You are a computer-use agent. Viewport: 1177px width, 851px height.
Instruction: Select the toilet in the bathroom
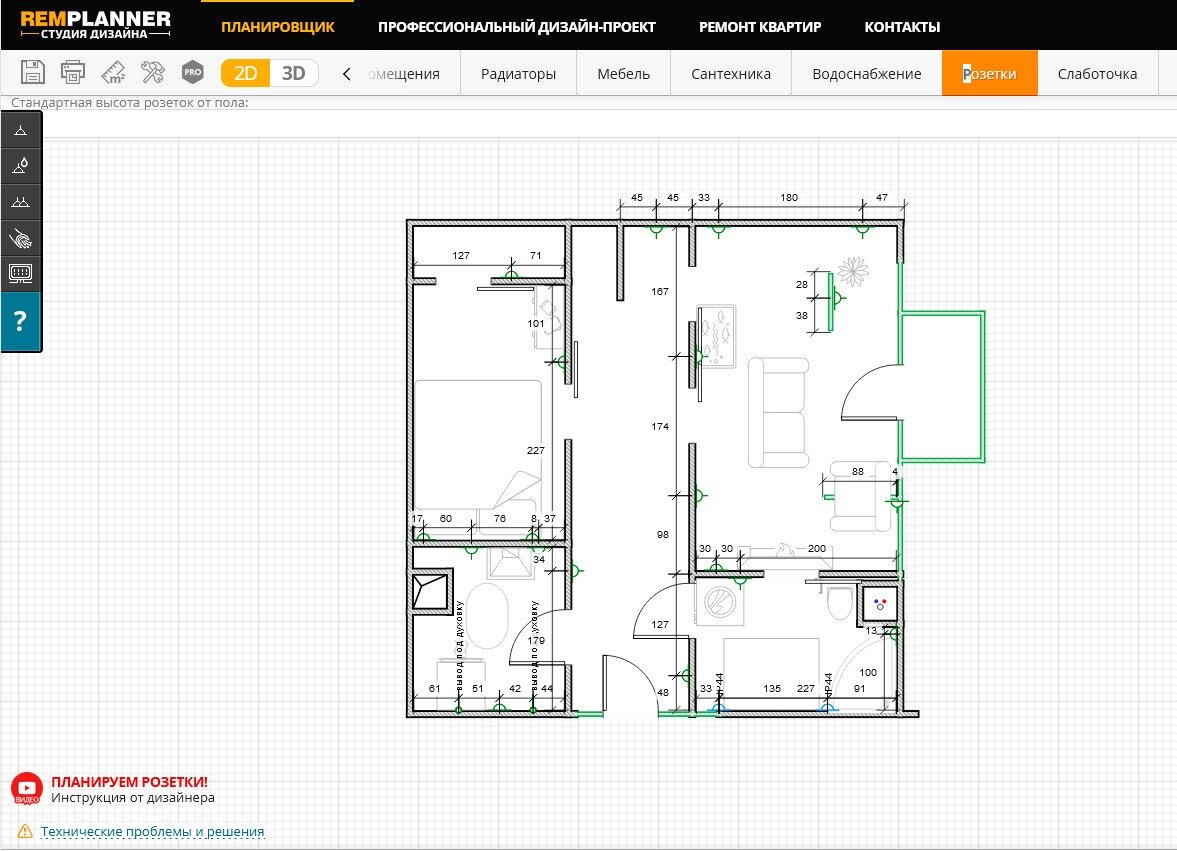click(x=840, y=602)
